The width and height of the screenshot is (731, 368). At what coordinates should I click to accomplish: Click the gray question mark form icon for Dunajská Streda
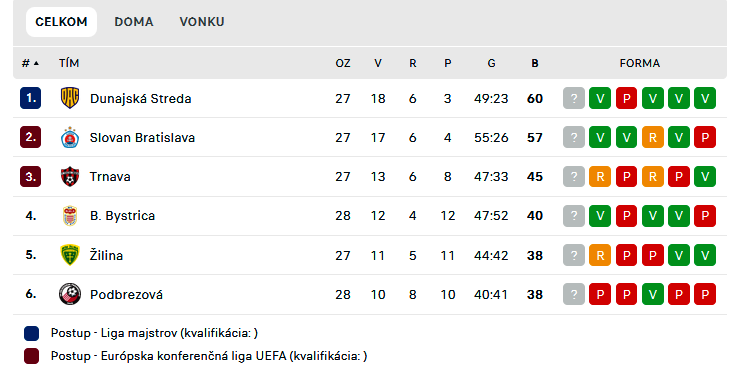[574, 98]
